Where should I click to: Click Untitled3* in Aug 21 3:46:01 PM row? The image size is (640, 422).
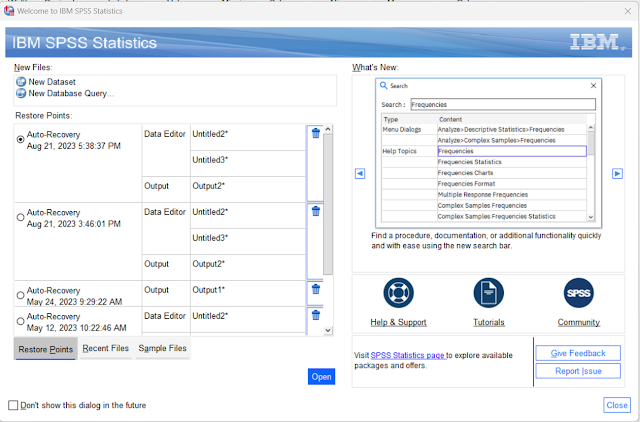(x=210, y=238)
